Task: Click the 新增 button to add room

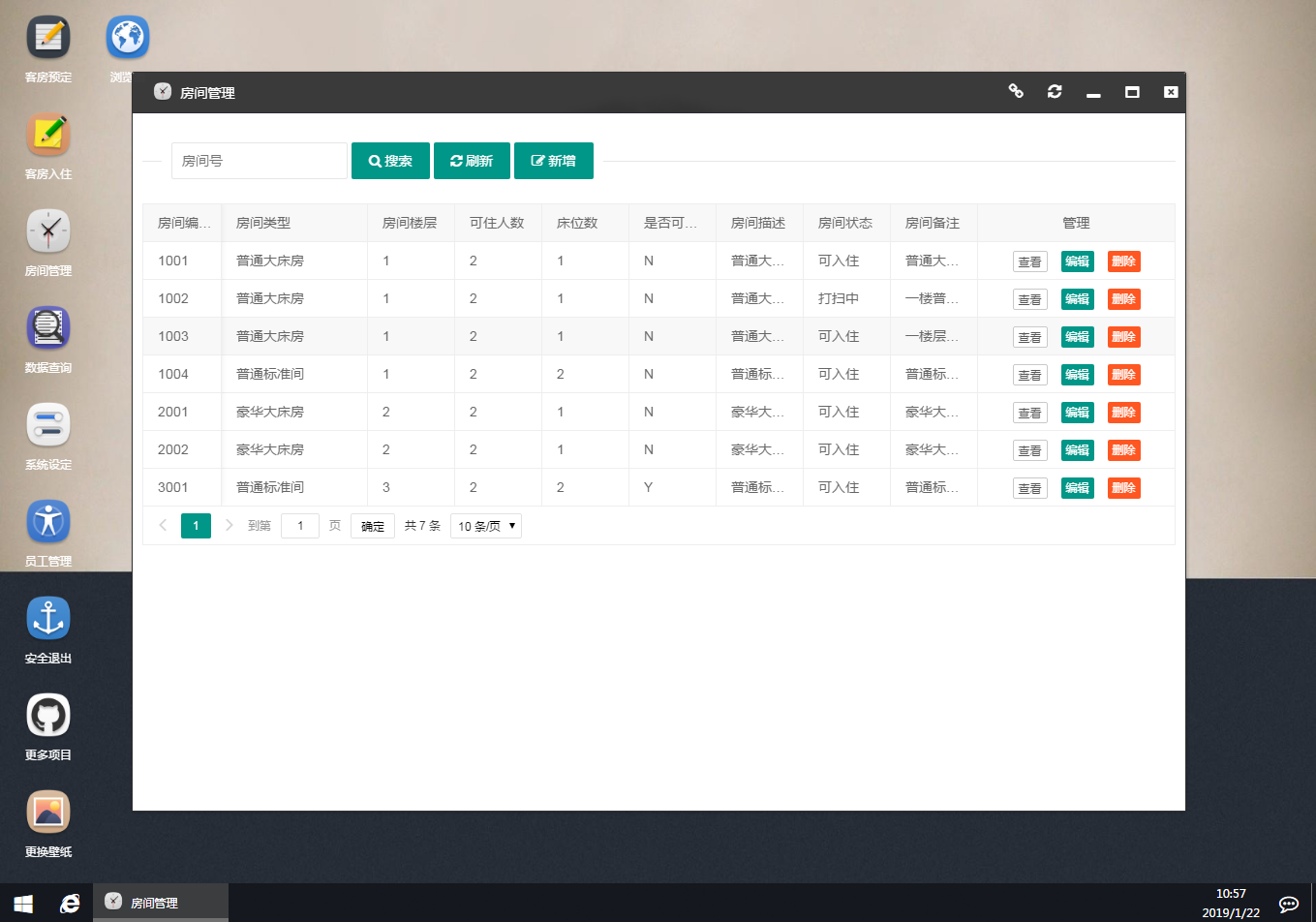Action: coord(553,160)
